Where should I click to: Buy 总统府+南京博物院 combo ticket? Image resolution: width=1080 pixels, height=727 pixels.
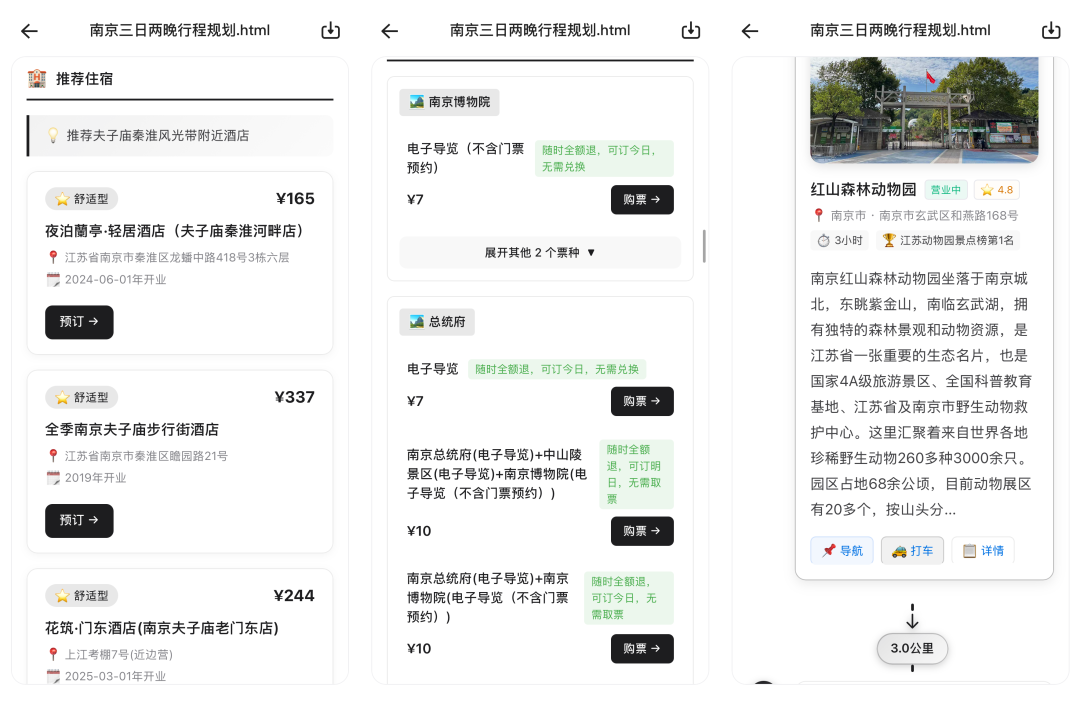[x=642, y=649]
